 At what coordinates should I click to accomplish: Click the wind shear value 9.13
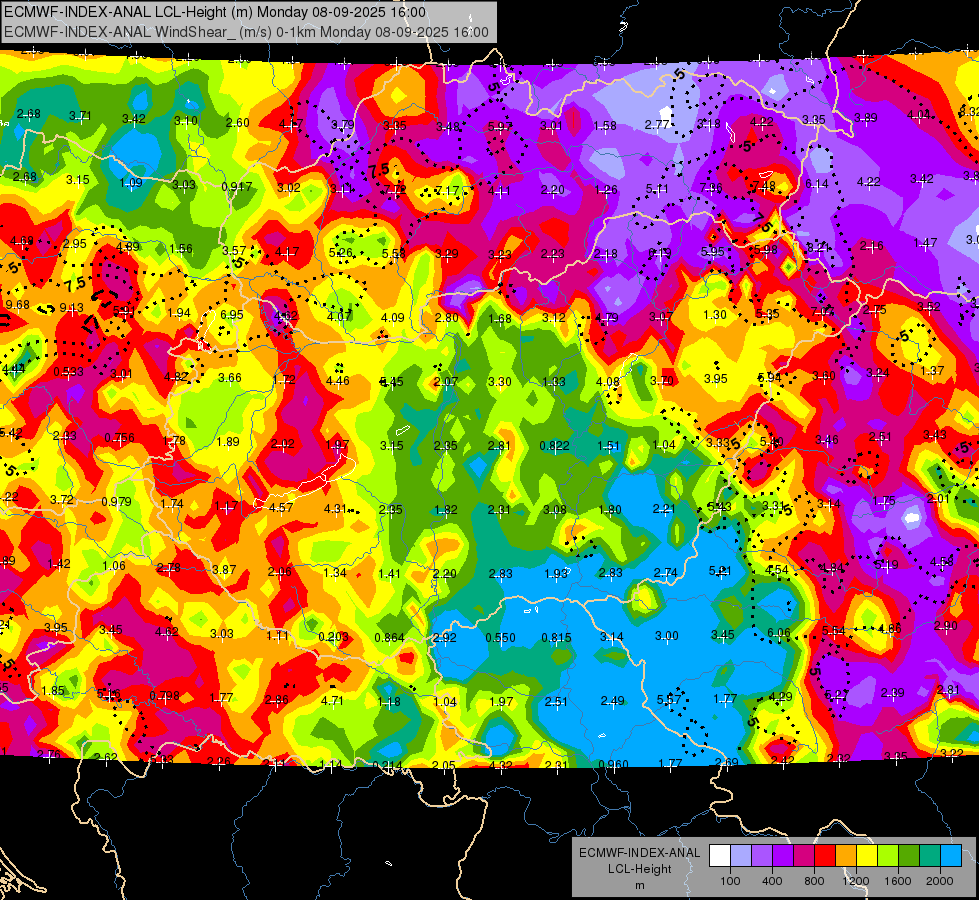[72, 308]
